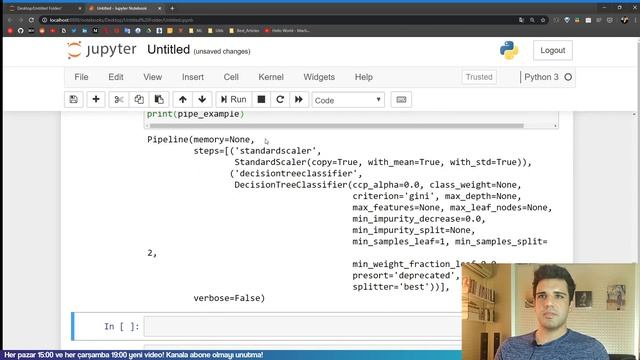The height and width of the screenshot is (360, 640).
Task: Click the Jupyter logo
Action: (102, 50)
